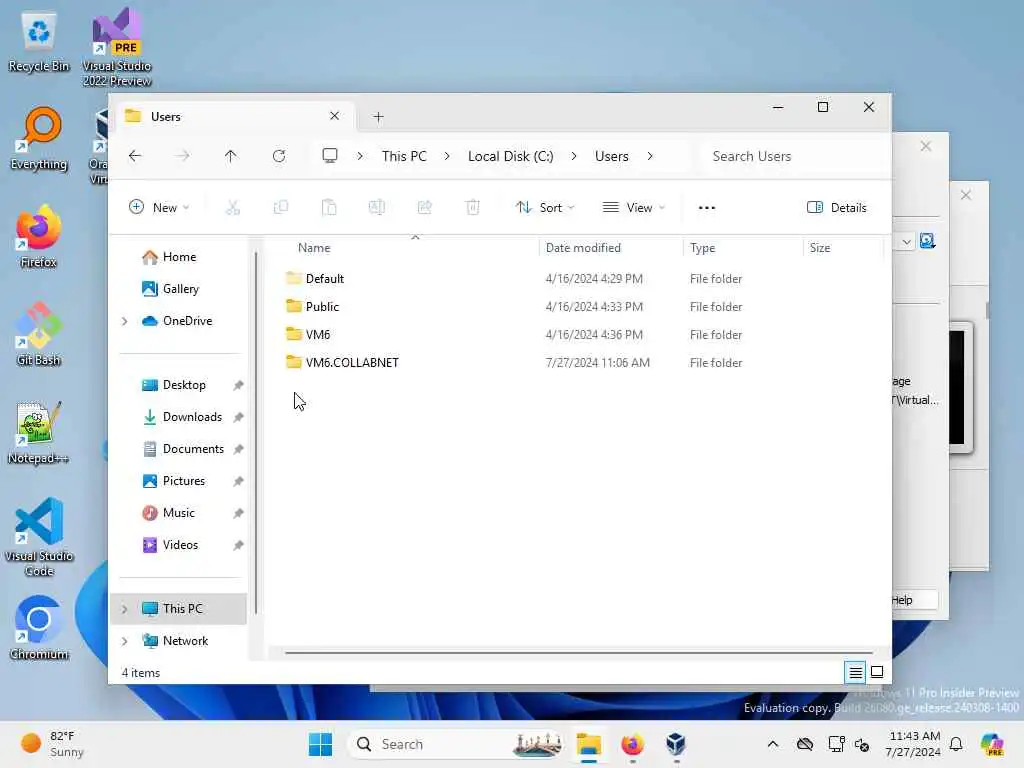Expand the OneDrive tree node
The width and height of the screenshot is (1024, 768).
125,321
